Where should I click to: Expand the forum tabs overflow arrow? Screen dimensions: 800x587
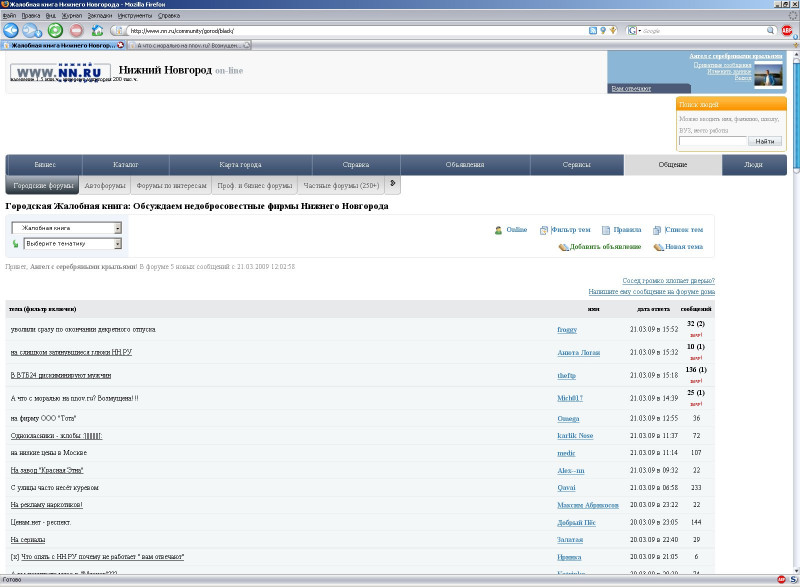tap(393, 184)
